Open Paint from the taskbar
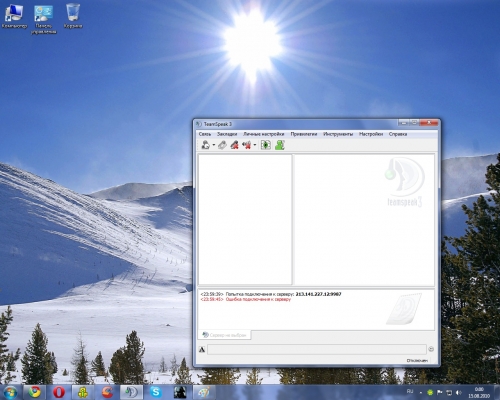Screen dimensions: 500x400 coord(204,392)
